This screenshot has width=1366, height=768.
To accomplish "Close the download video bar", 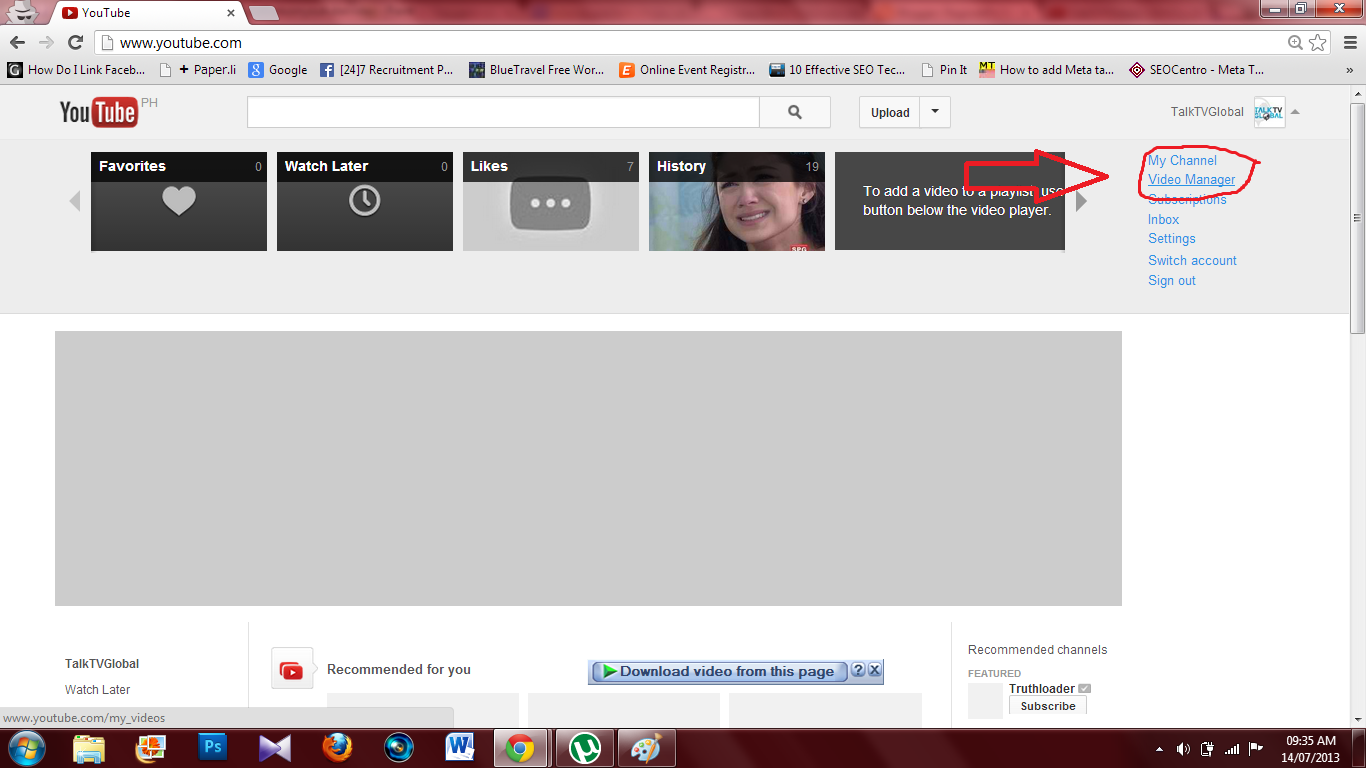I will click(x=875, y=671).
